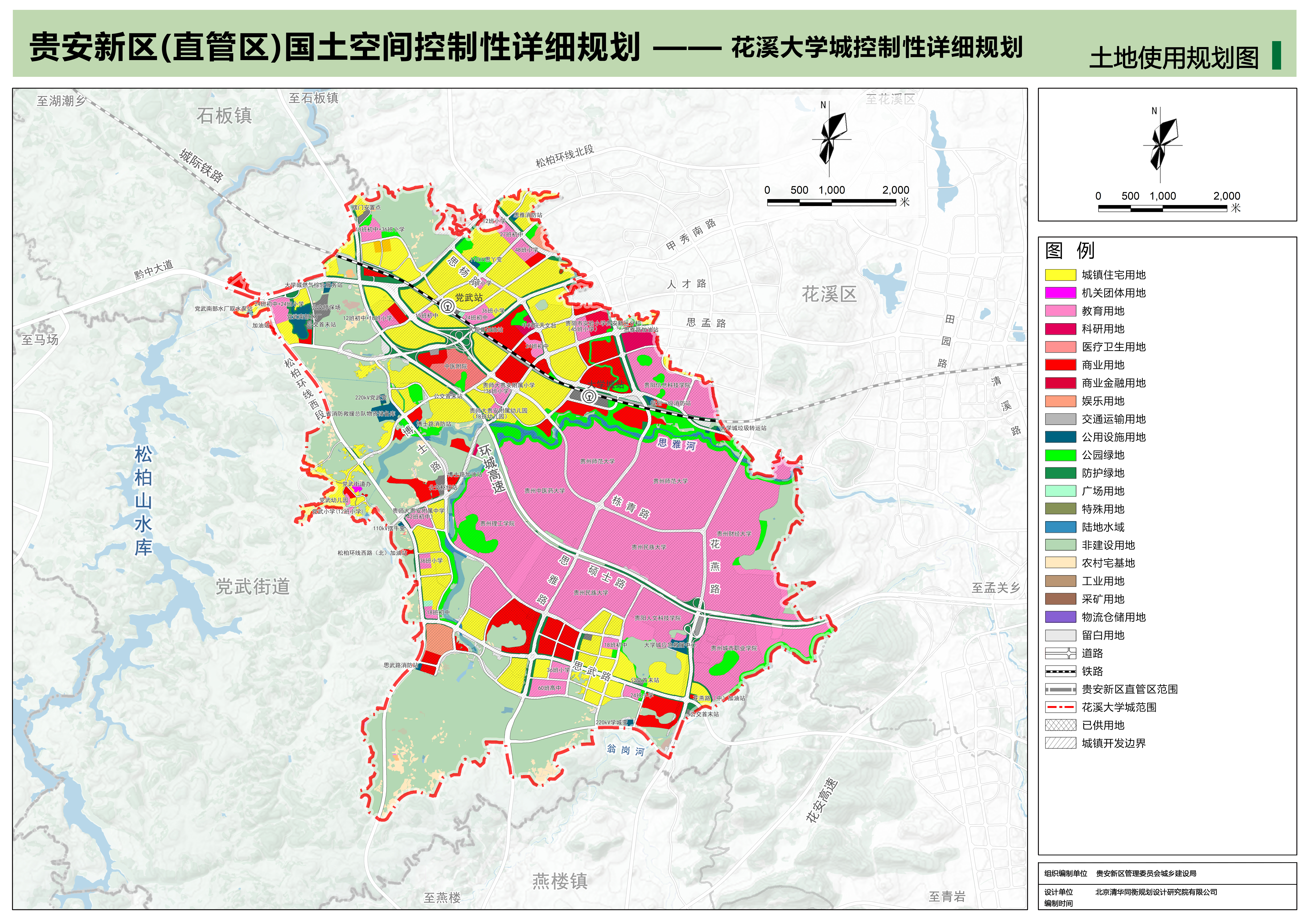Click the 至马场 direction label
The width and height of the screenshot is (1306, 924).
point(40,340)
